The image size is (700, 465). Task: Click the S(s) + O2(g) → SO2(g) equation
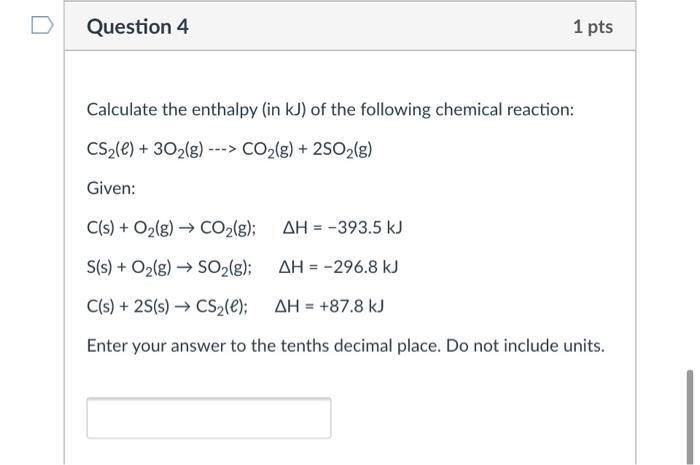[x=169, y=267]
